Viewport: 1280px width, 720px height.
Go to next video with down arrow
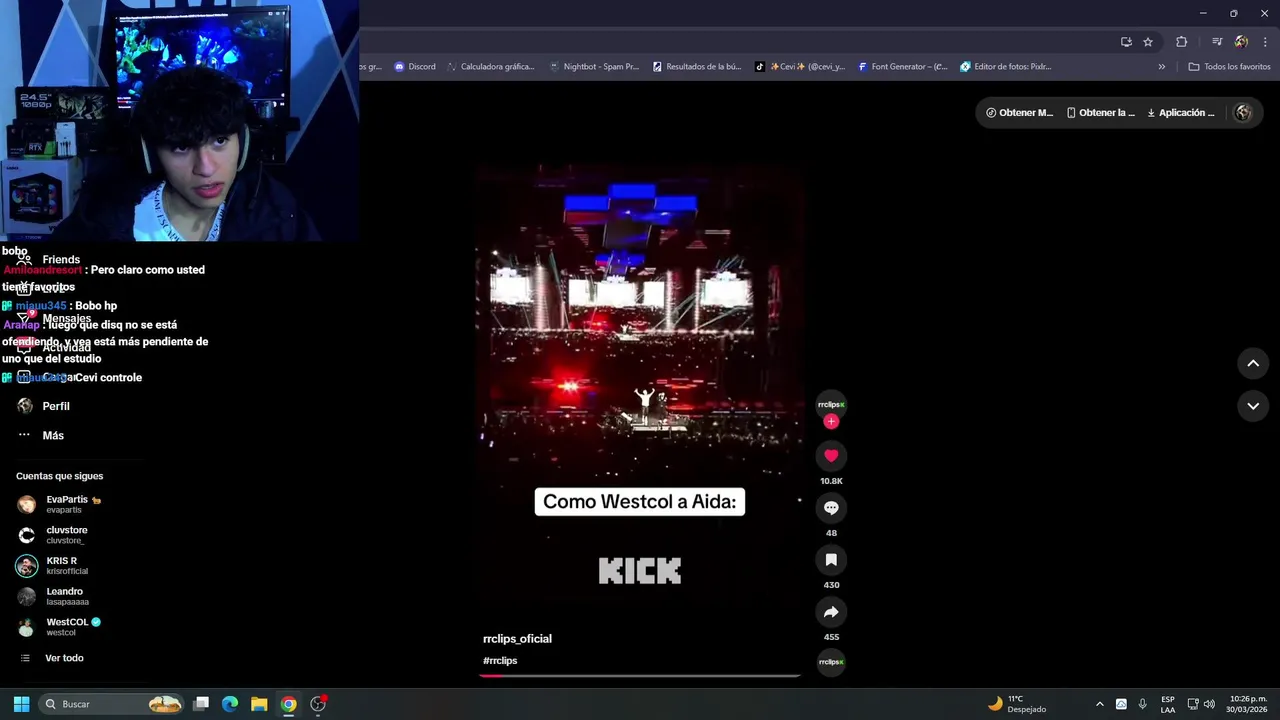pos(1253,406)
